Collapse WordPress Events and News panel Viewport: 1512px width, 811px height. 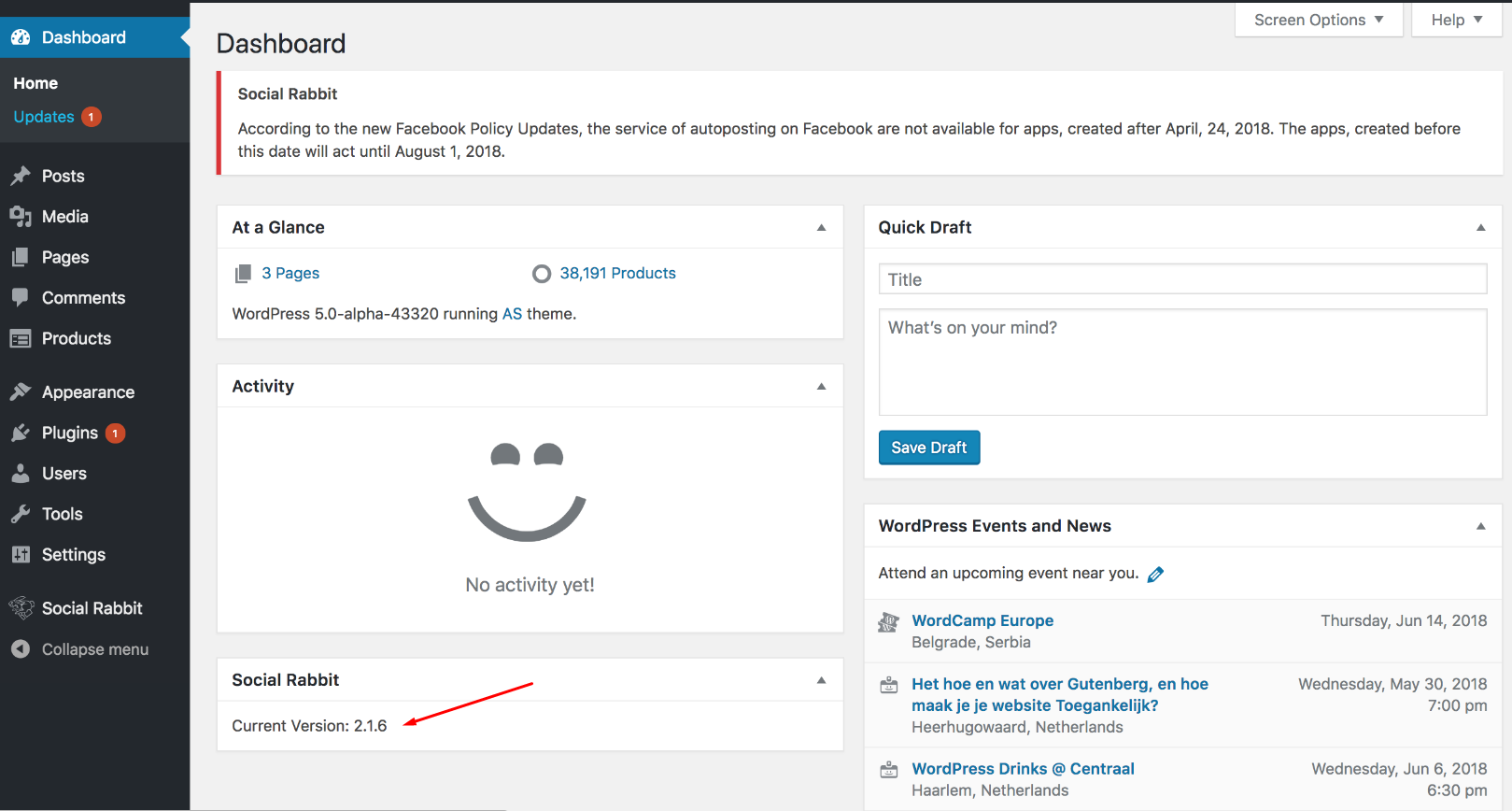point(1480,526)
